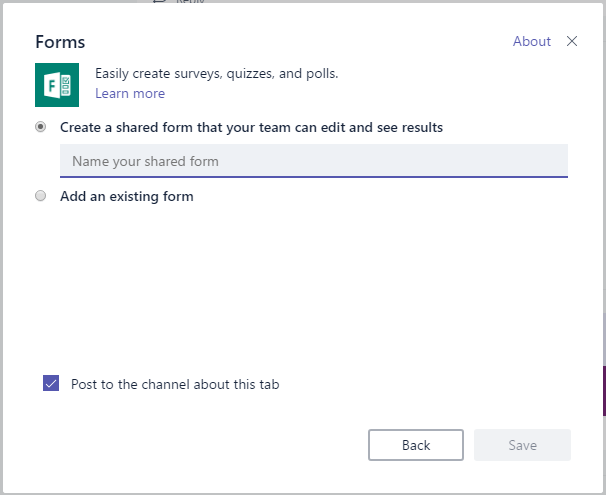Screen dimensions: 606x495
Task: Follow the Learn more link
Action: pos(130,94)
